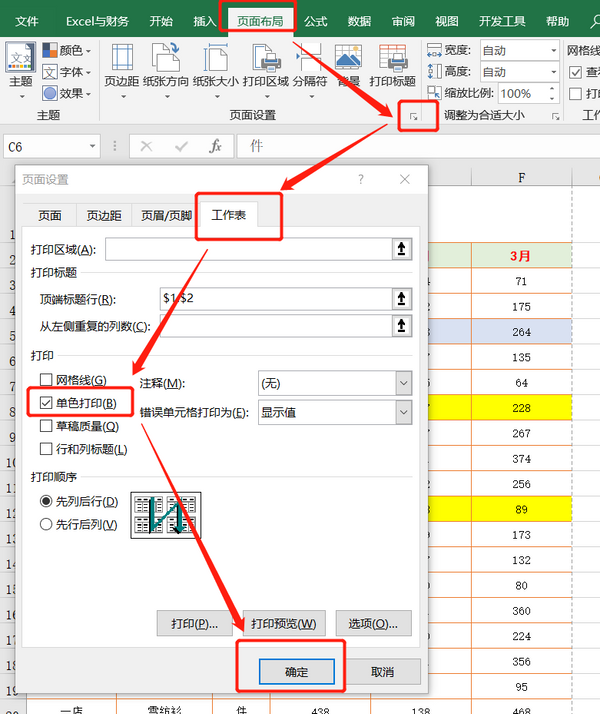The height and width of the screenshot is (714, 600).
Task: Switch to the 页面 dialog tab
Action: [50, 215]
